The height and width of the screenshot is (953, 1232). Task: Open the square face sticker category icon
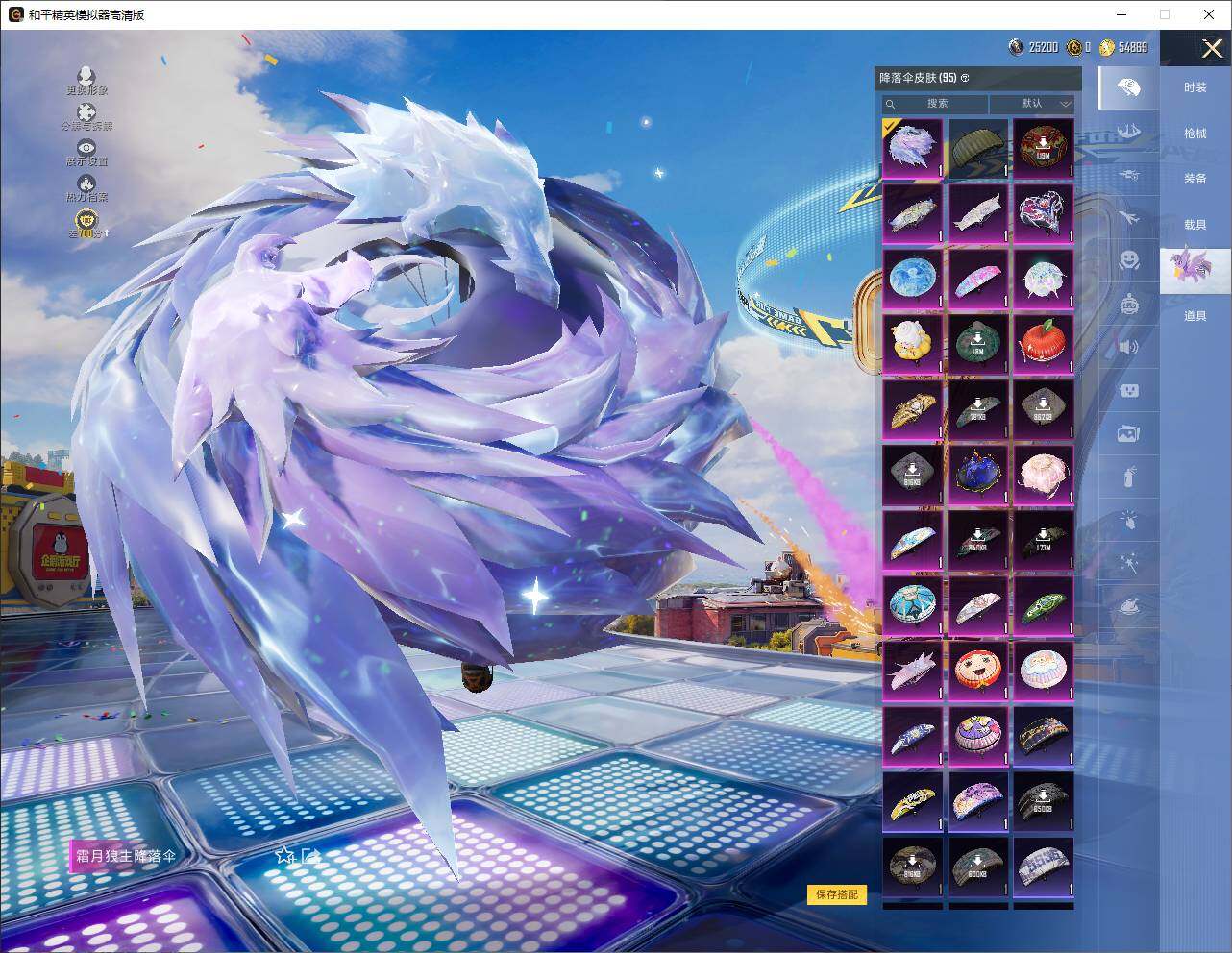1129,390
